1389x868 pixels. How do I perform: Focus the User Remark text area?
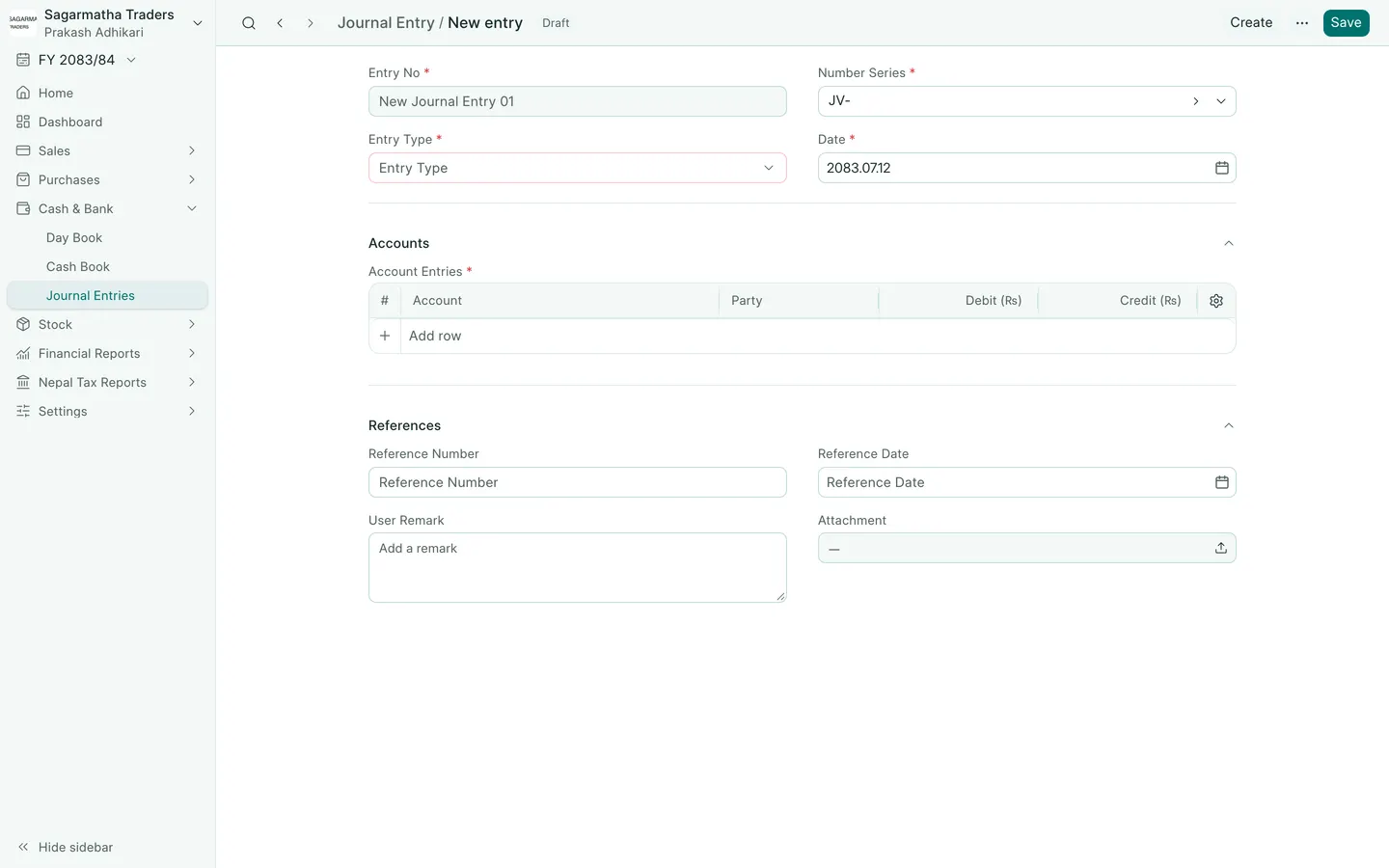[x=577, y=568]
